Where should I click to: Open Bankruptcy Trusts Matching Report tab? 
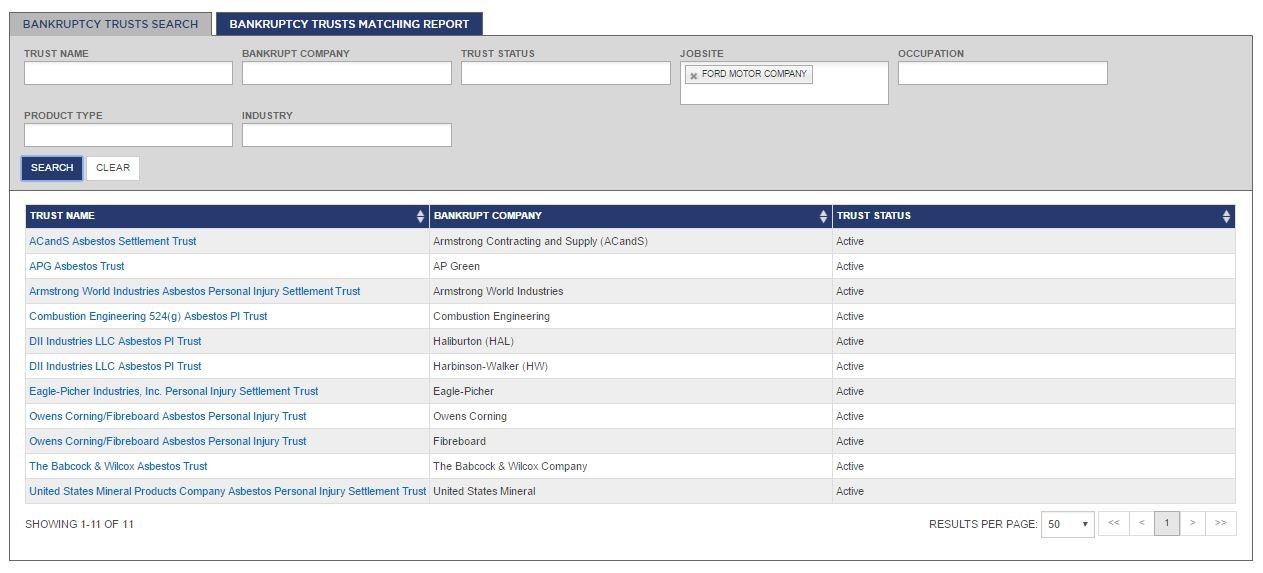[349, 24]
